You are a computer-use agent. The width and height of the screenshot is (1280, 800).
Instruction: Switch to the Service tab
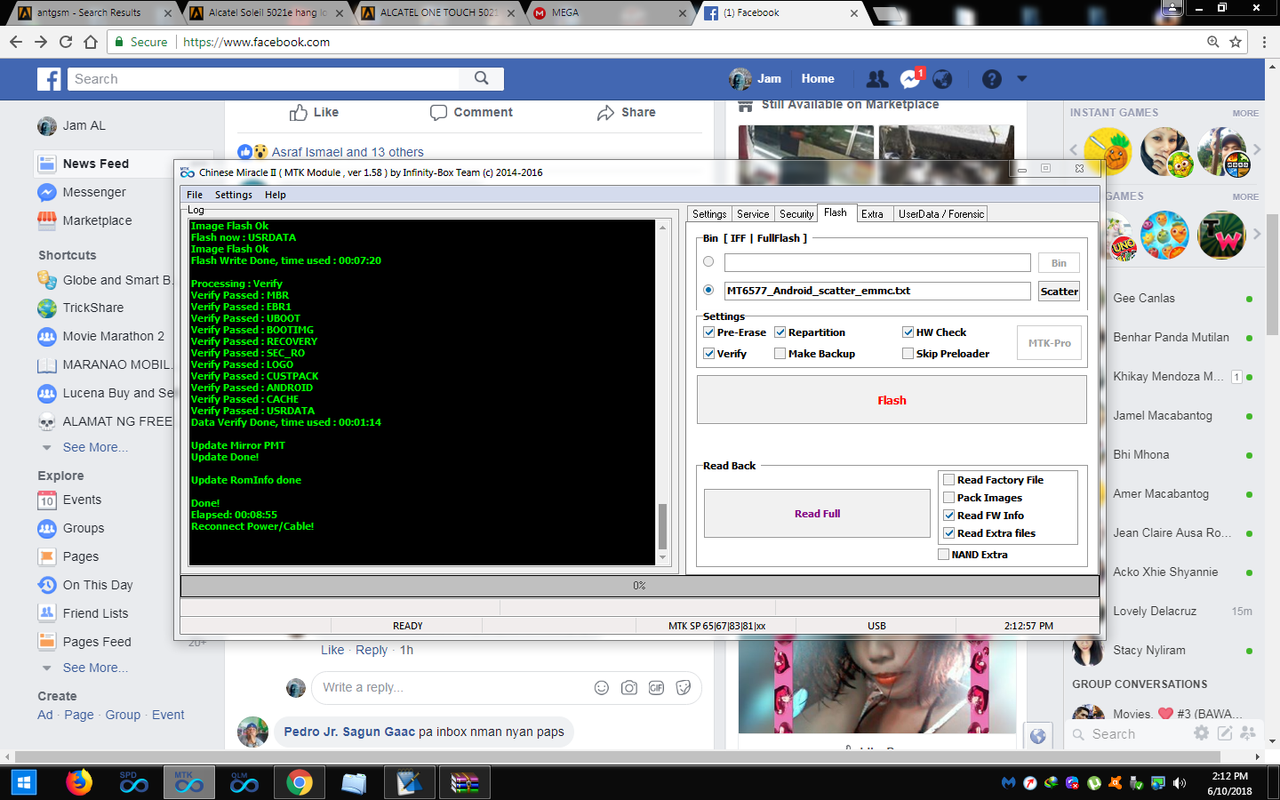click(x=753, y=214)
